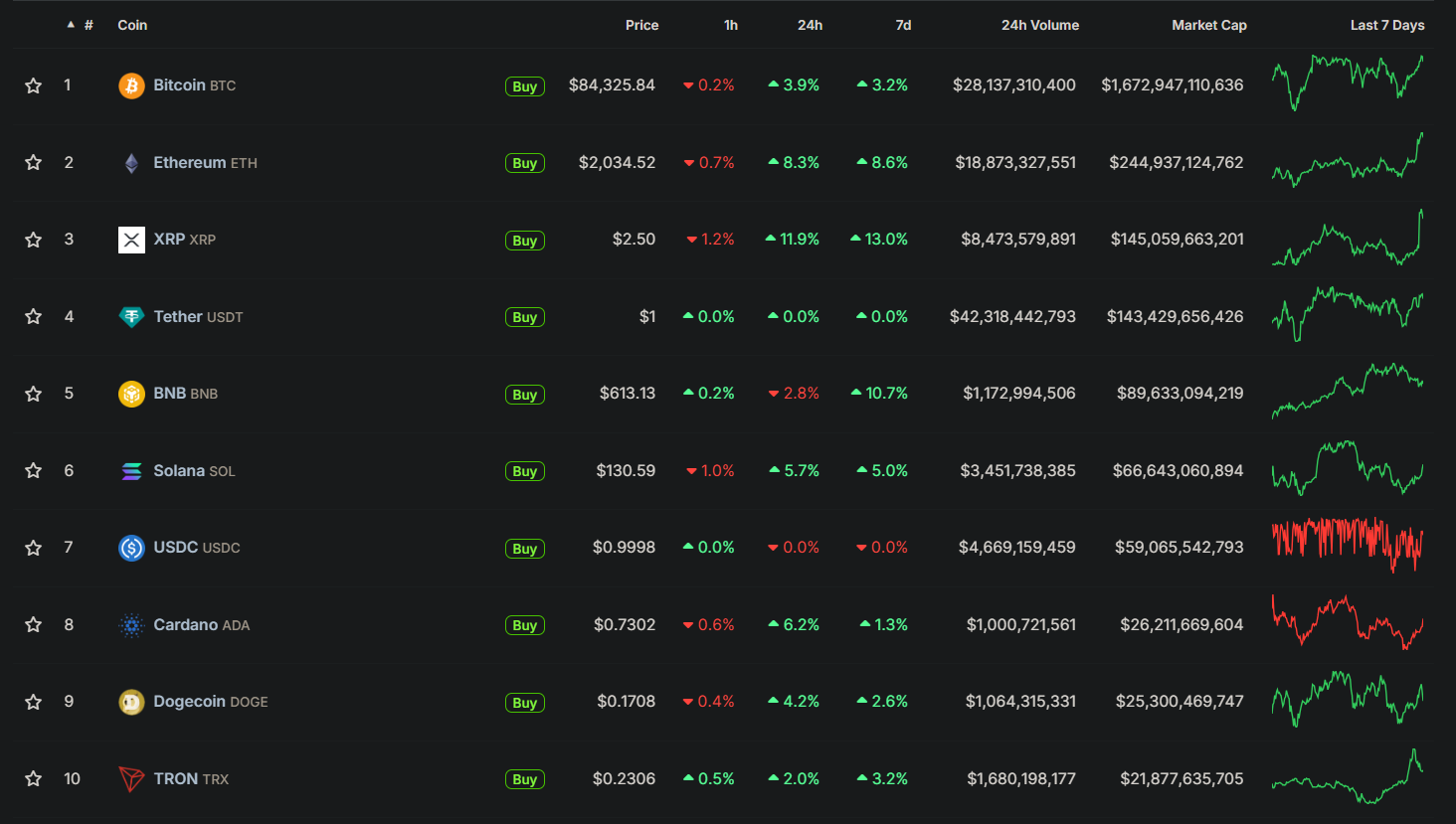
Task: Sort the table by Market Cap column
Action: pos(1208,25)
